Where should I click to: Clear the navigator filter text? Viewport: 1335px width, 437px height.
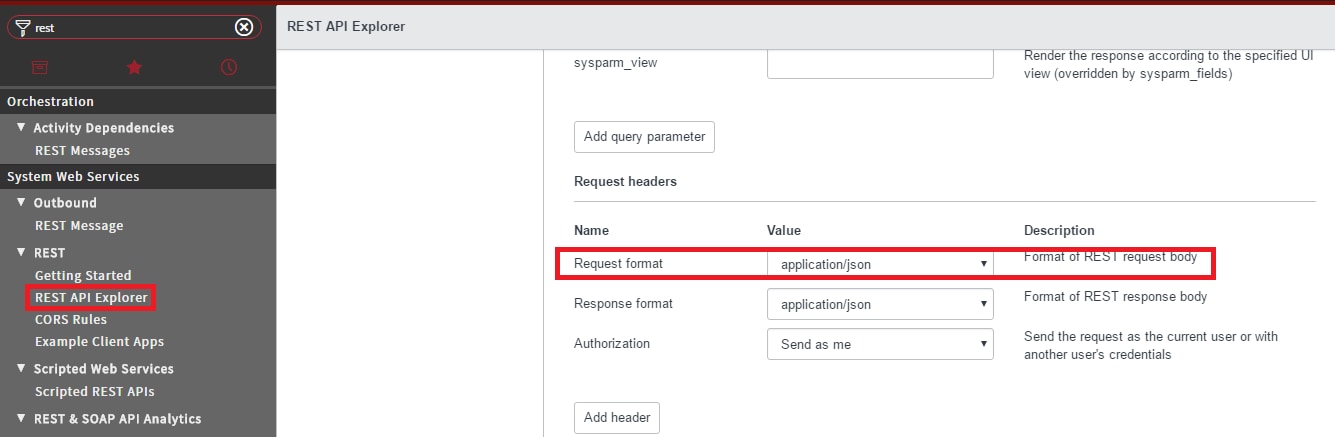coord(244,27)
